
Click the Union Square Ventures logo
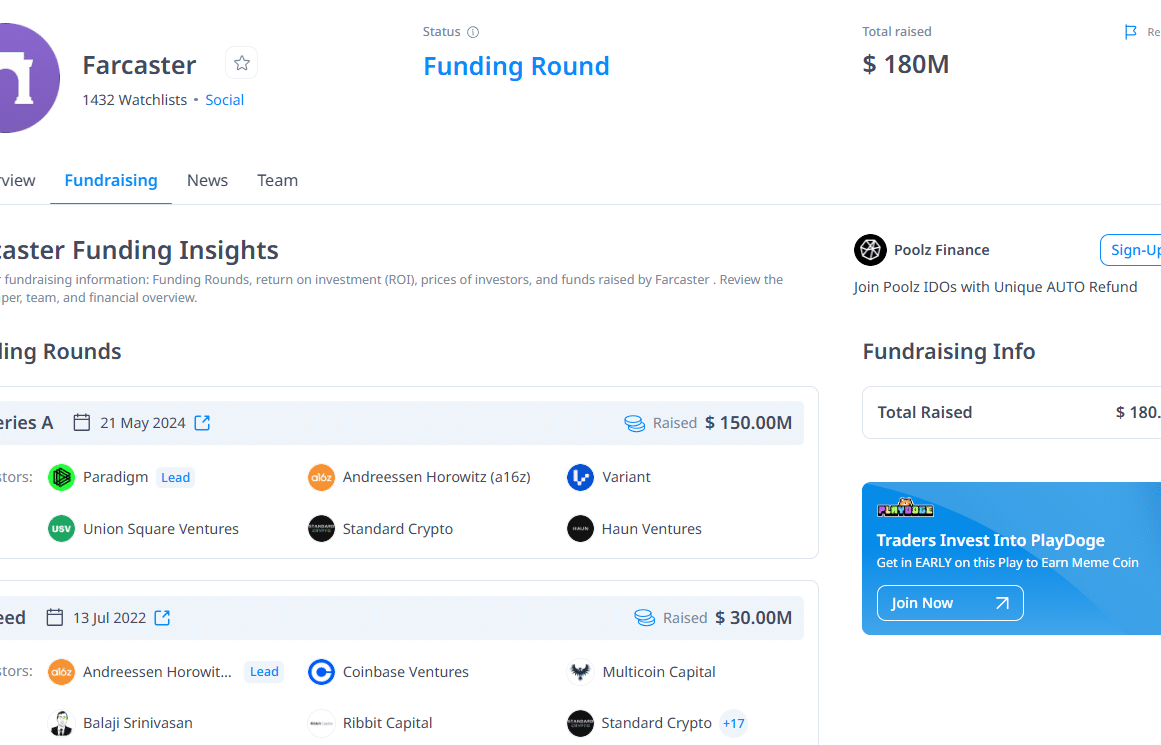click(61, 529)
